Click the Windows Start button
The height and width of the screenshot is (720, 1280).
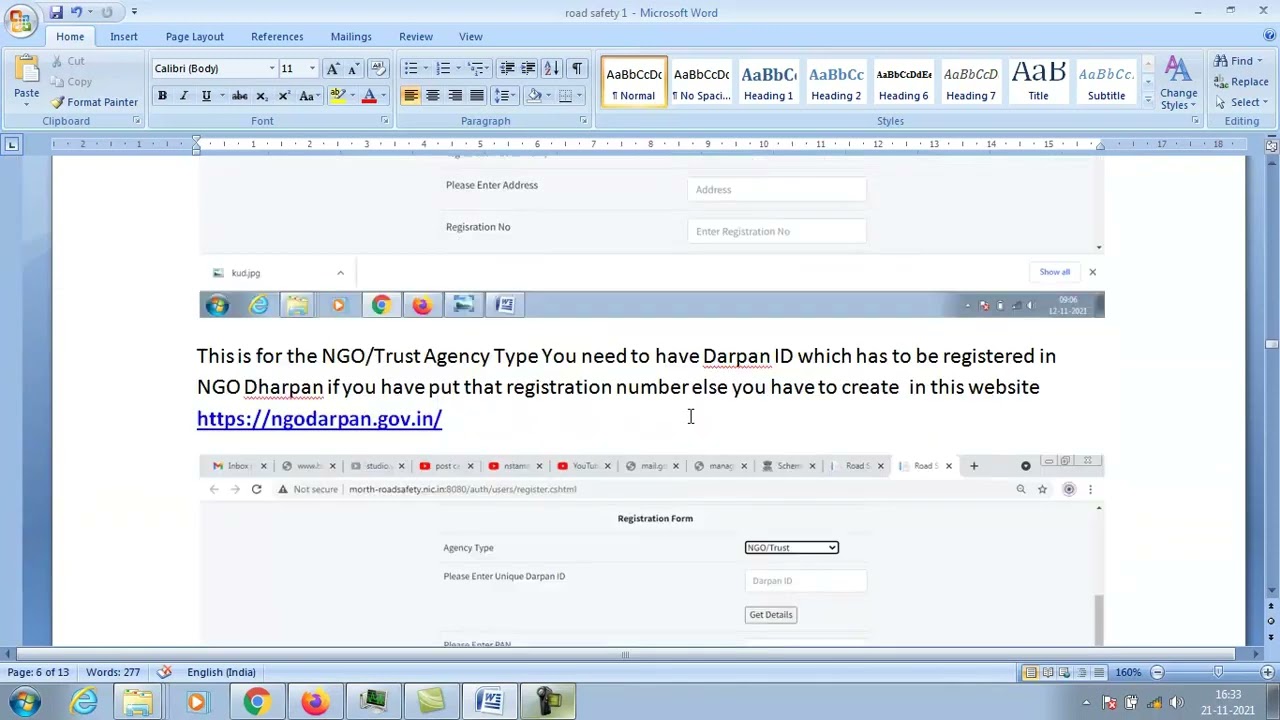point(24,702)
